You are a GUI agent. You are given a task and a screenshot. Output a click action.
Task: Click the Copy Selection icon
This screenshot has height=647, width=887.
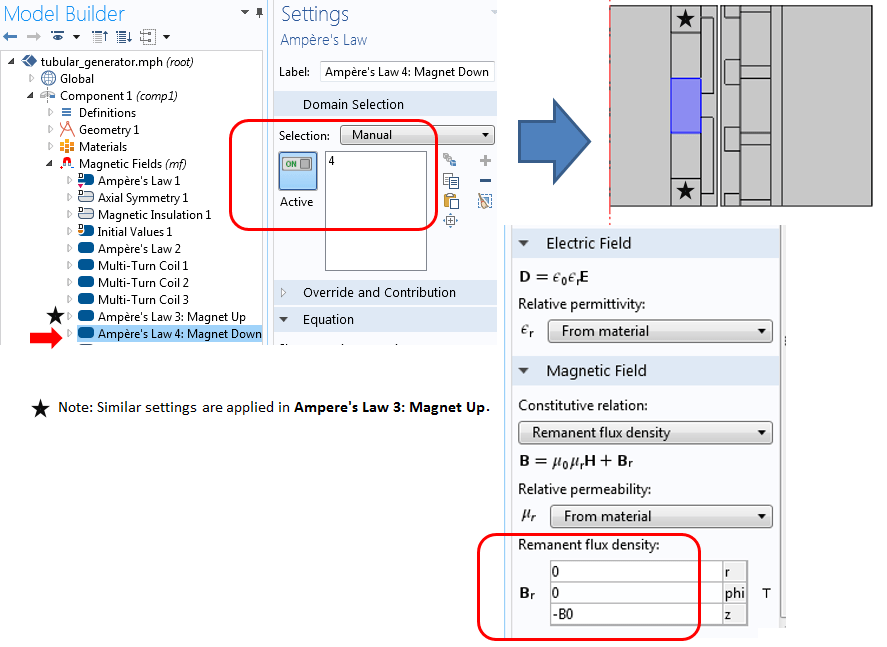(x=451, y=180)
